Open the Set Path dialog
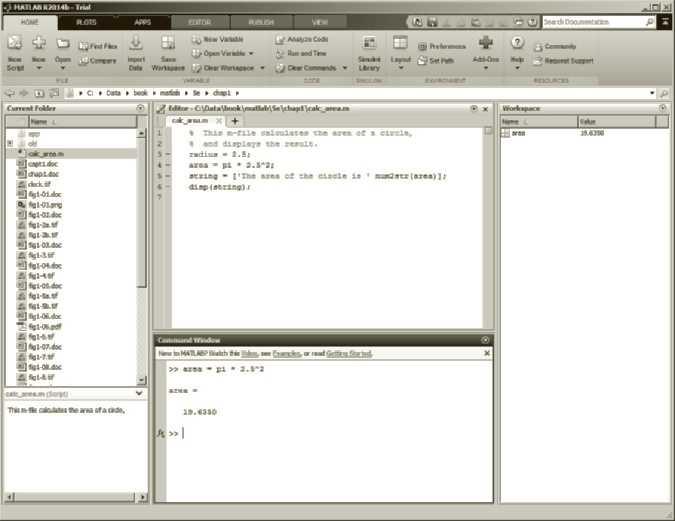The image size is (675, 521). [x=436, y=61]
